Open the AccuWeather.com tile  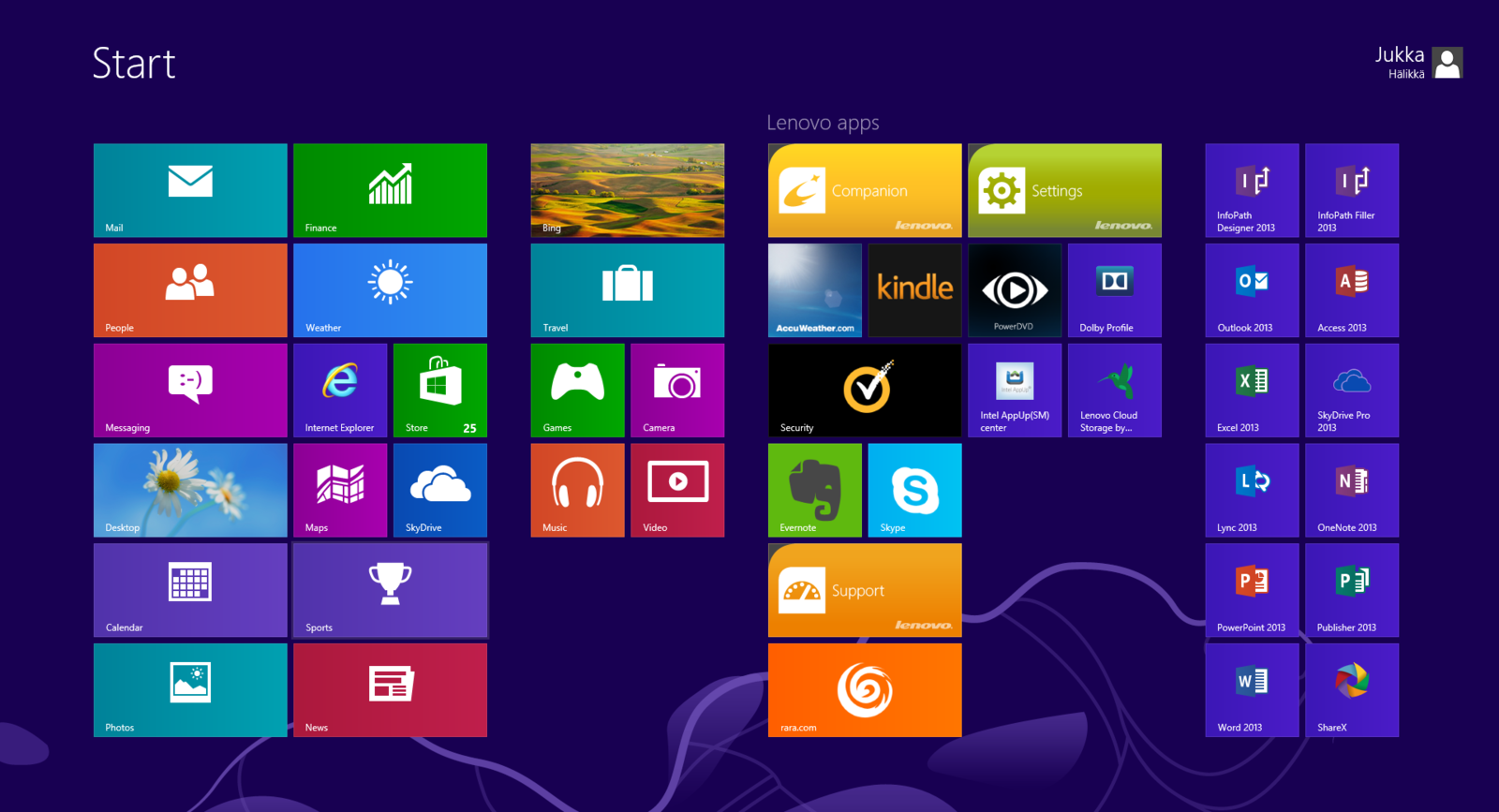815,290
